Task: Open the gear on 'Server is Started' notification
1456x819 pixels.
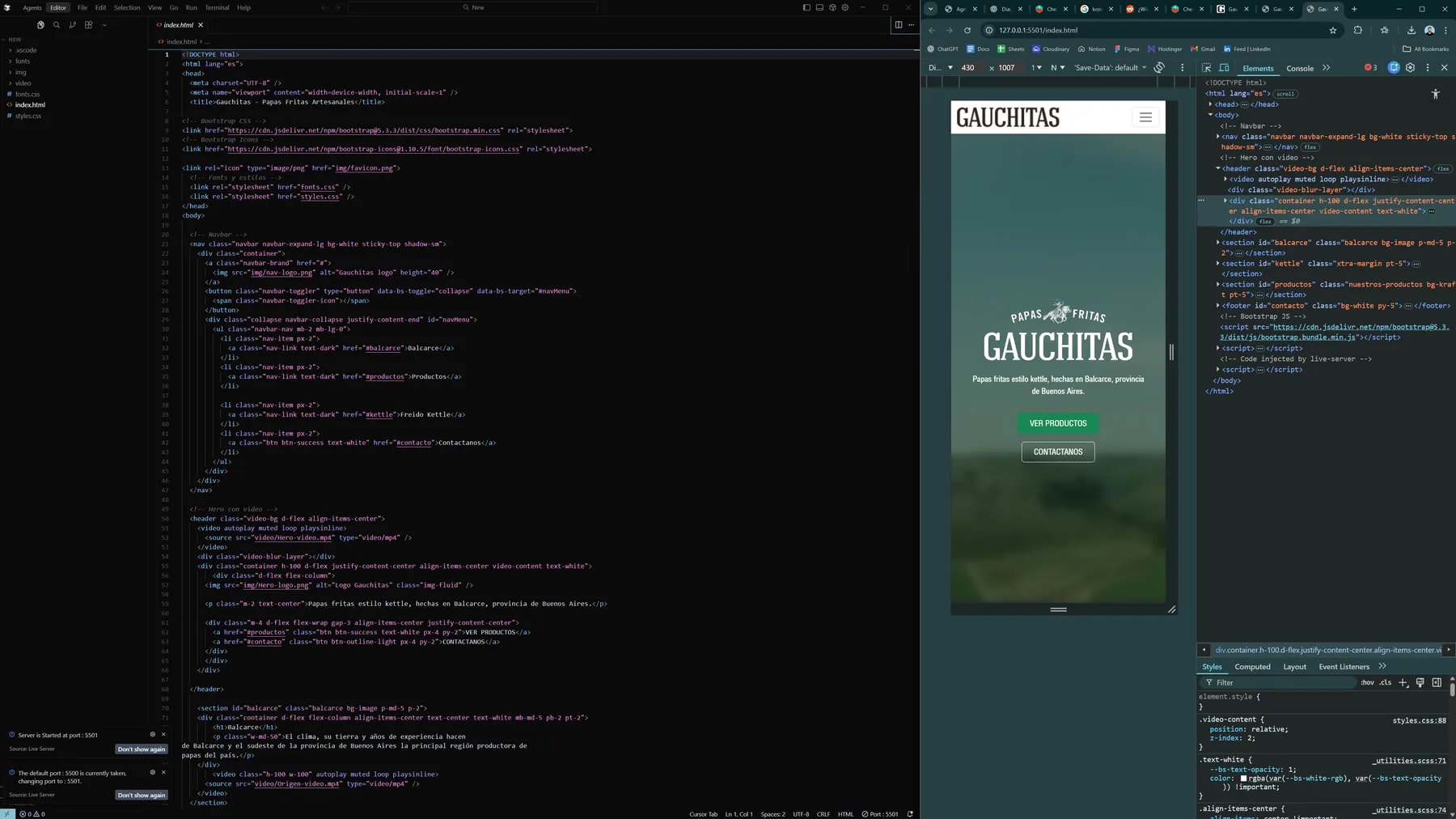Action: [x=152, y=735]
